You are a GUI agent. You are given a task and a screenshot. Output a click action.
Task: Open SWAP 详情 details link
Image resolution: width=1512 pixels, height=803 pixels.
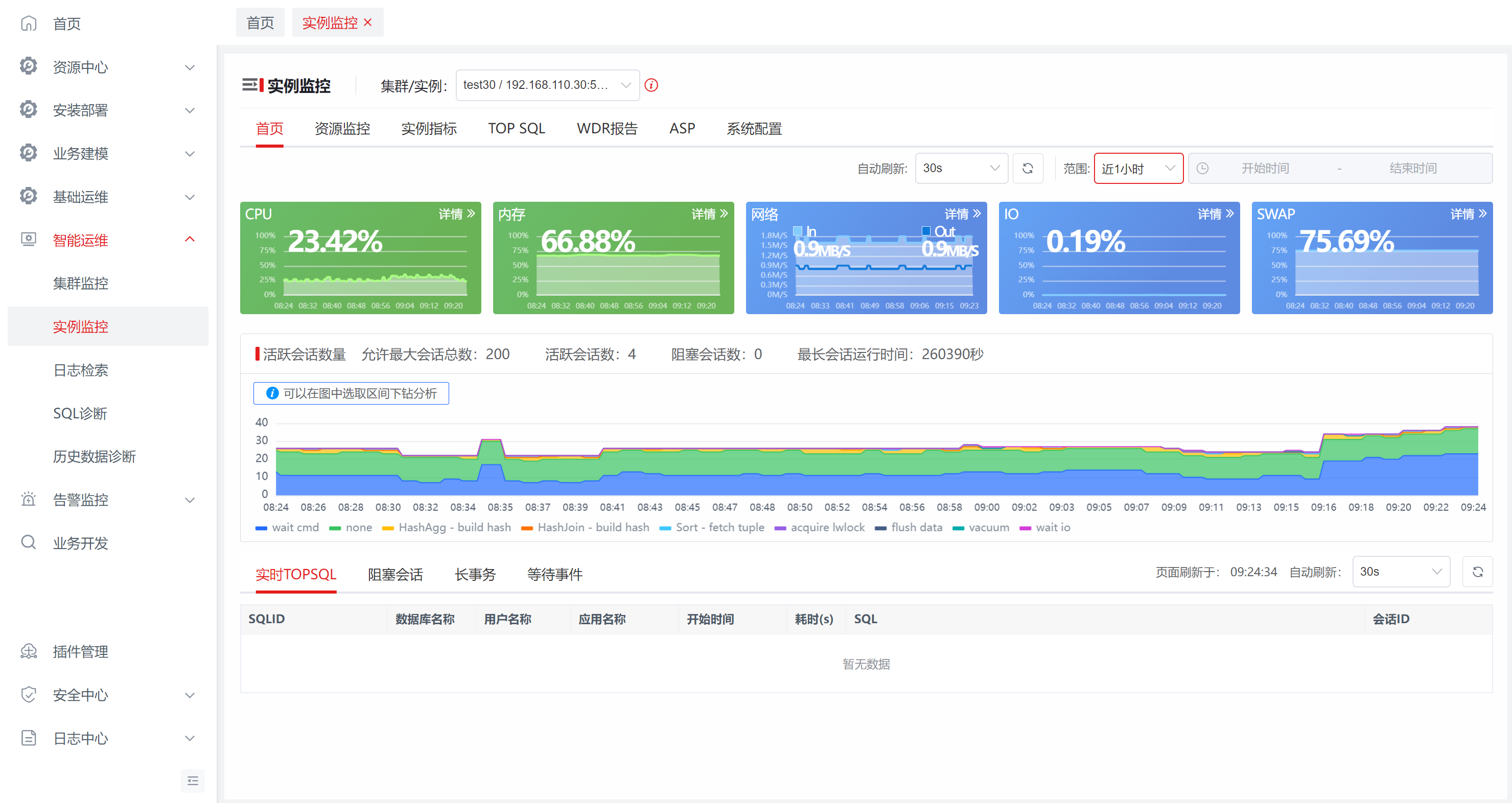(x=1469, y=214)
